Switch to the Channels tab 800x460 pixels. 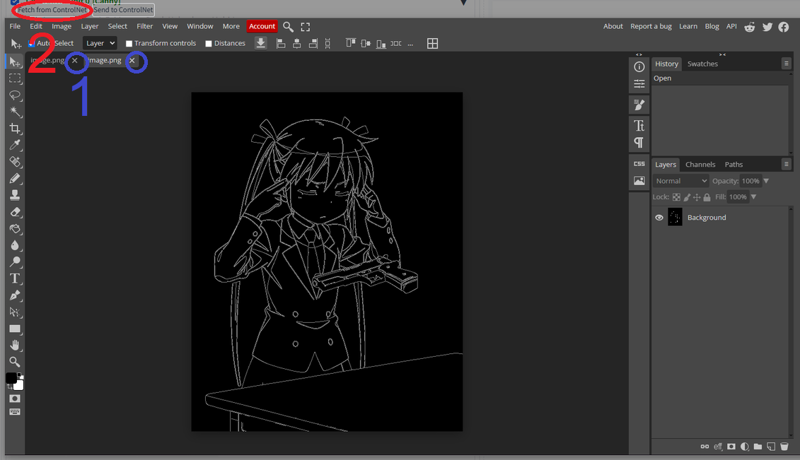tap(700, 165)
